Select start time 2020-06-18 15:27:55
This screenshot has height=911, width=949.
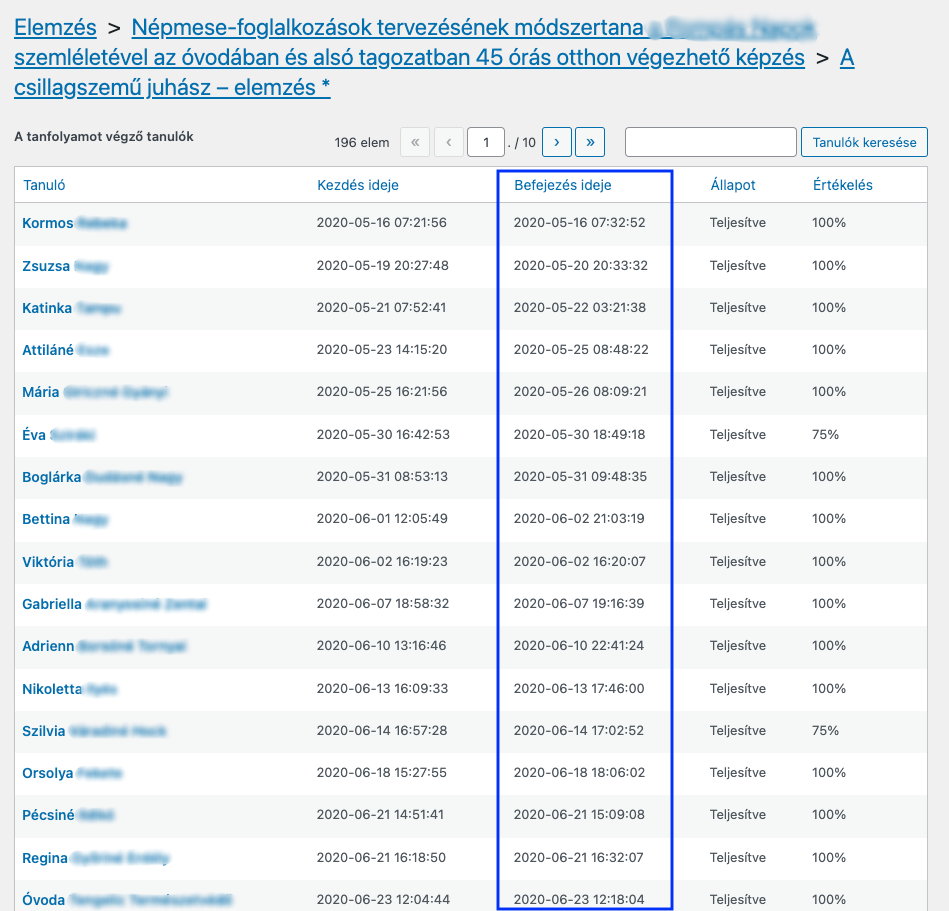click(381, 773)
